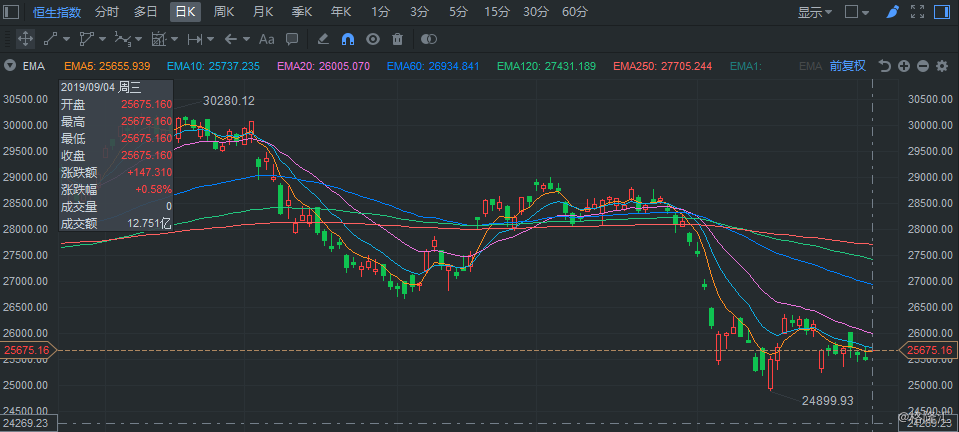Expand the 显示 display dropdown
This screenshot has width=959, height=432.
pos(815,12)
